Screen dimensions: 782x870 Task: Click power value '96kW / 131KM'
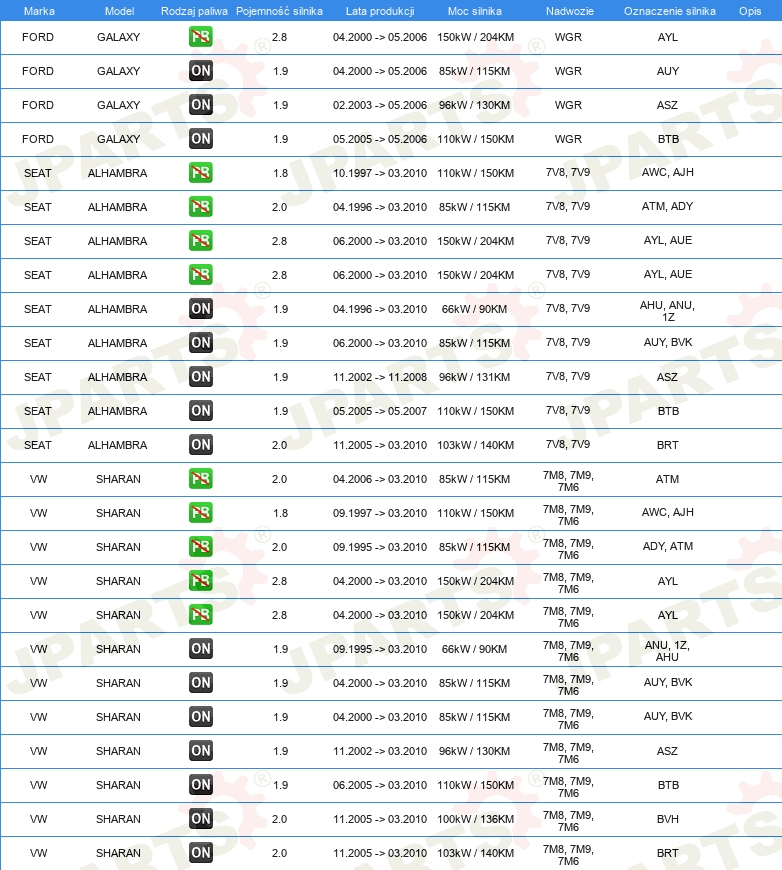[x=475, y=377]
